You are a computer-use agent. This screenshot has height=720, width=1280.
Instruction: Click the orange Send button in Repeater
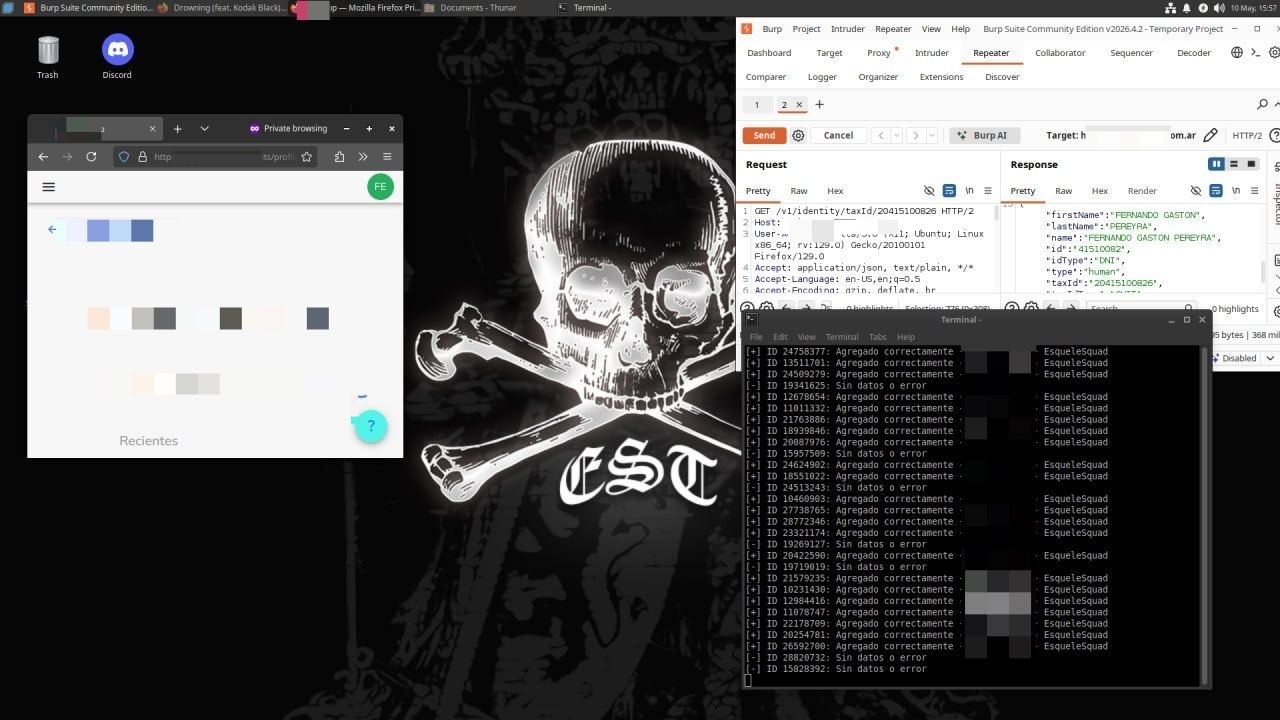(x=764, y=135)
